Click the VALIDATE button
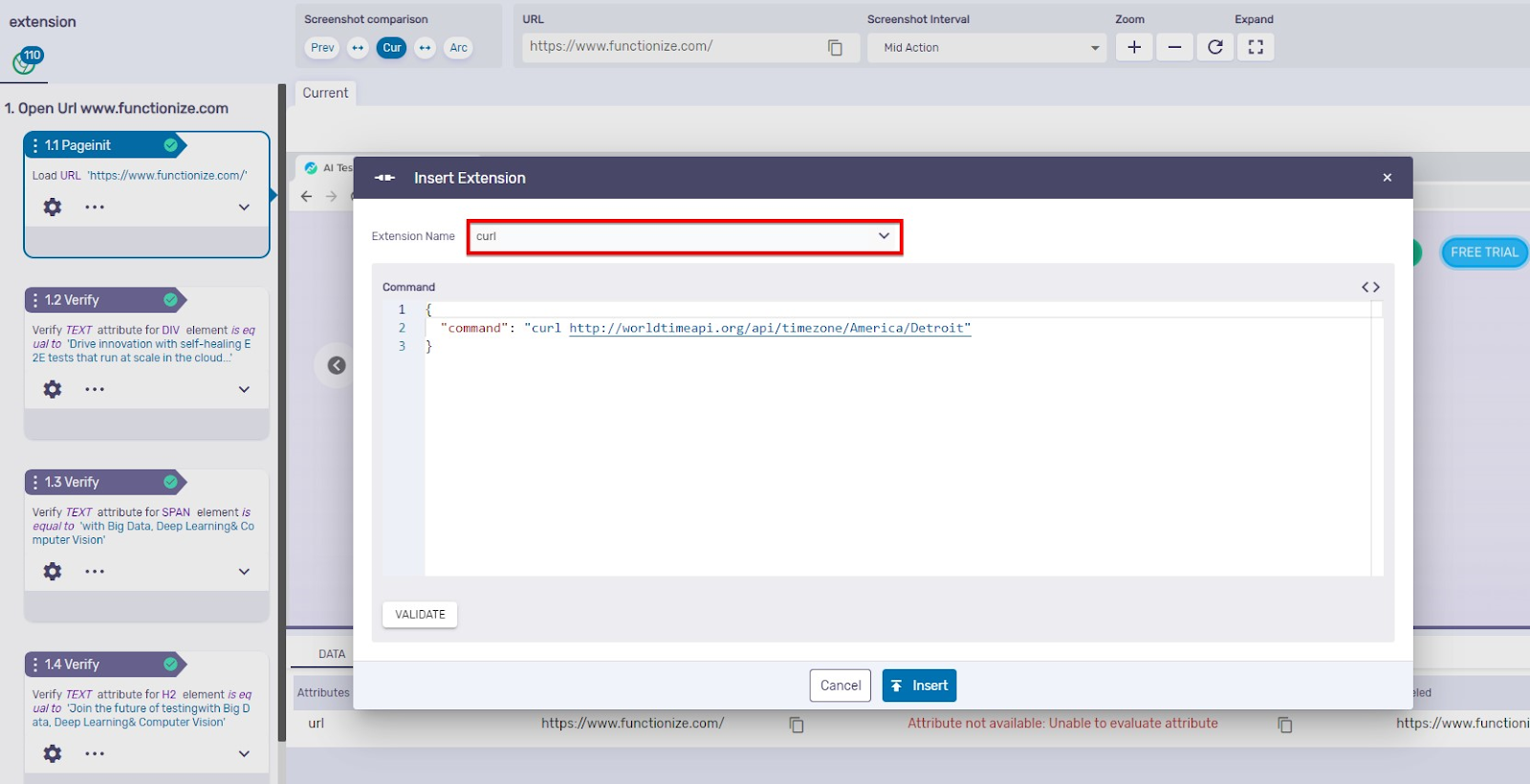This screenshot has height=784, width=1530. [420, 614]
